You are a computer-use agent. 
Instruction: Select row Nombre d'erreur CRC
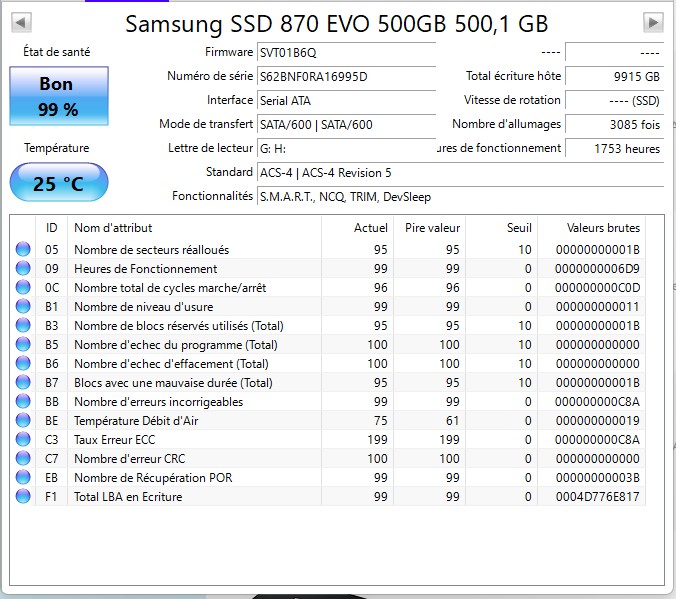click(x=328, y=458)
